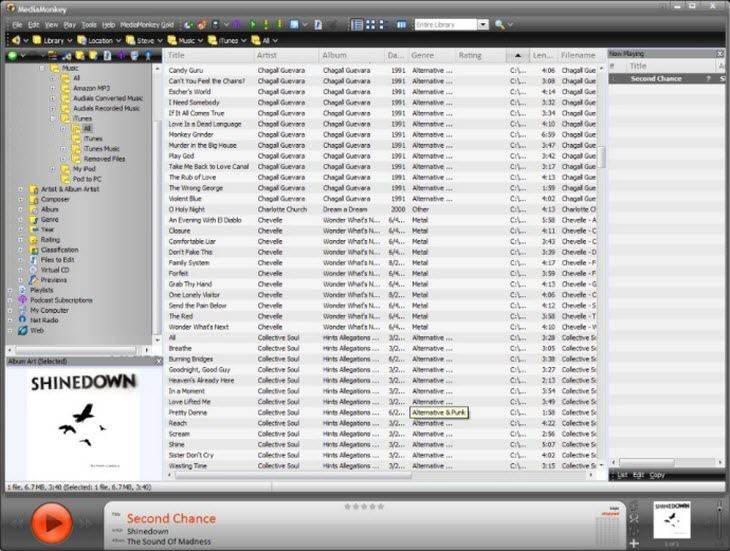Select Second Chance in Now Playing list
Image resolution: width=730 pixels, height=551 pixels.
tap(667, 79)
